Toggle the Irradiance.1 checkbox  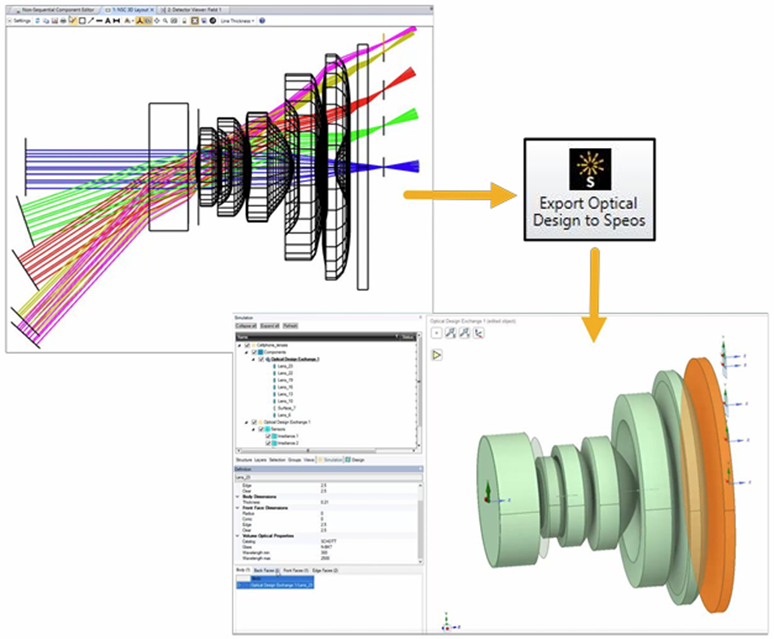pos(268,436)
